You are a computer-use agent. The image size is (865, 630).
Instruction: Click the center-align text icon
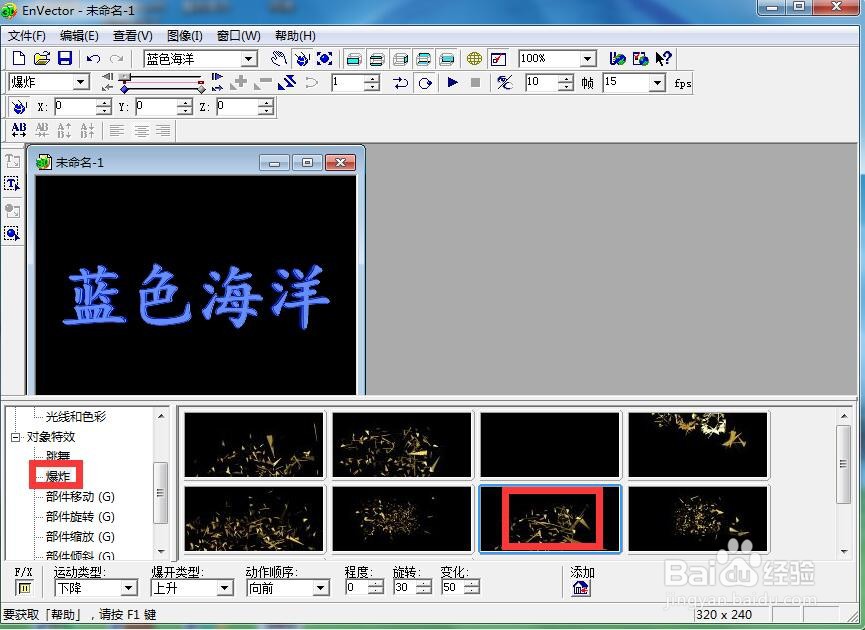tap(141, 130)
